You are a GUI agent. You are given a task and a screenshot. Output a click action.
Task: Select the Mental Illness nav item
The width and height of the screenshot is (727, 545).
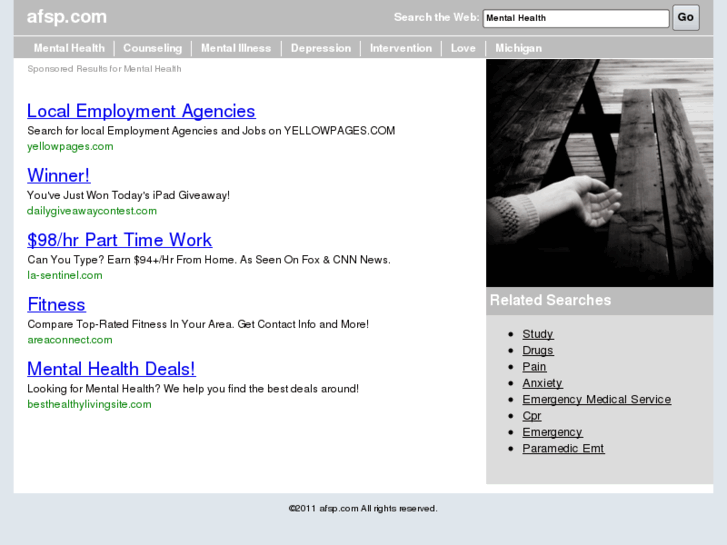click(x=236, y=48)
